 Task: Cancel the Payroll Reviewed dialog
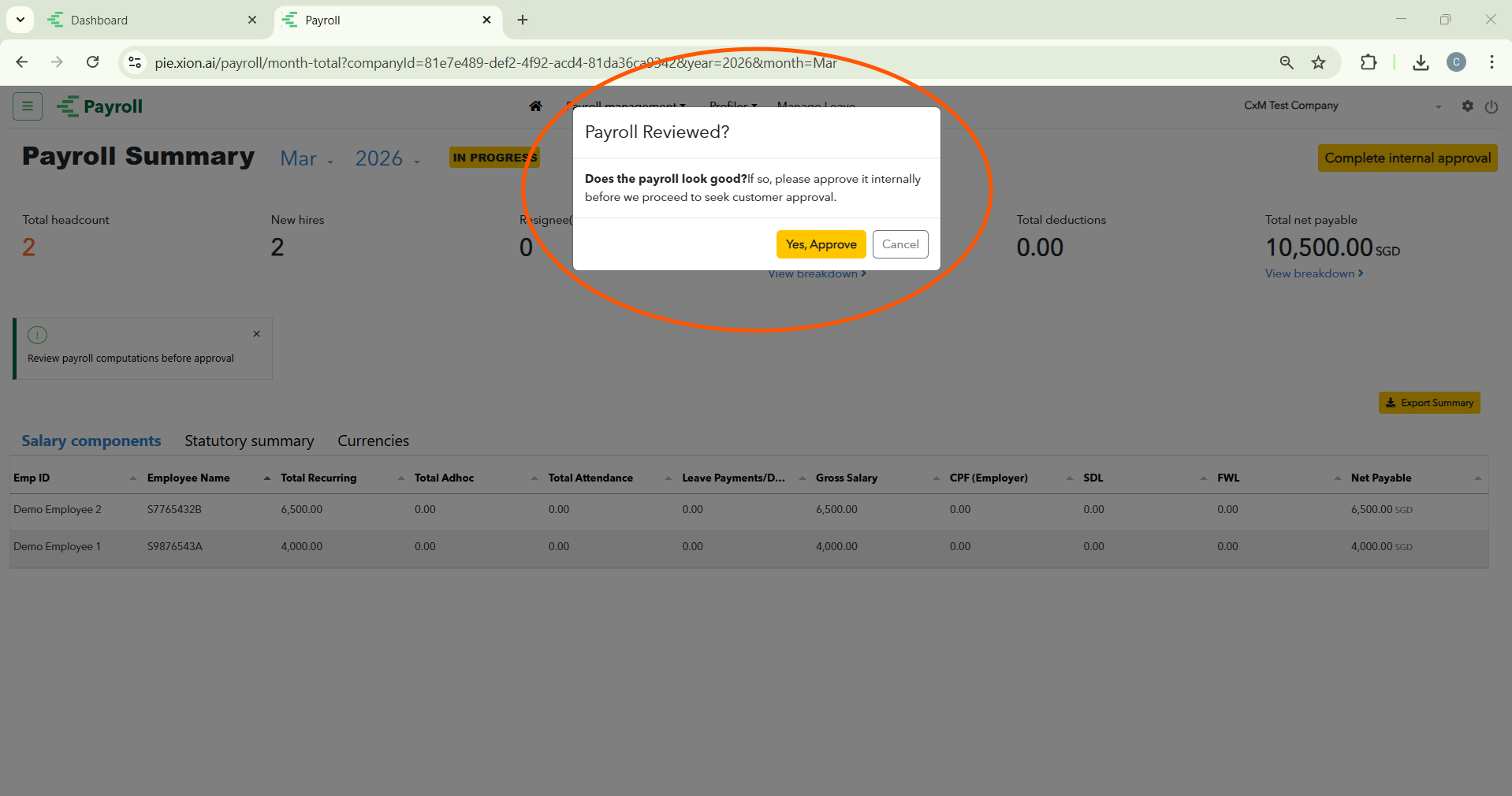click(x=899, y=244)
